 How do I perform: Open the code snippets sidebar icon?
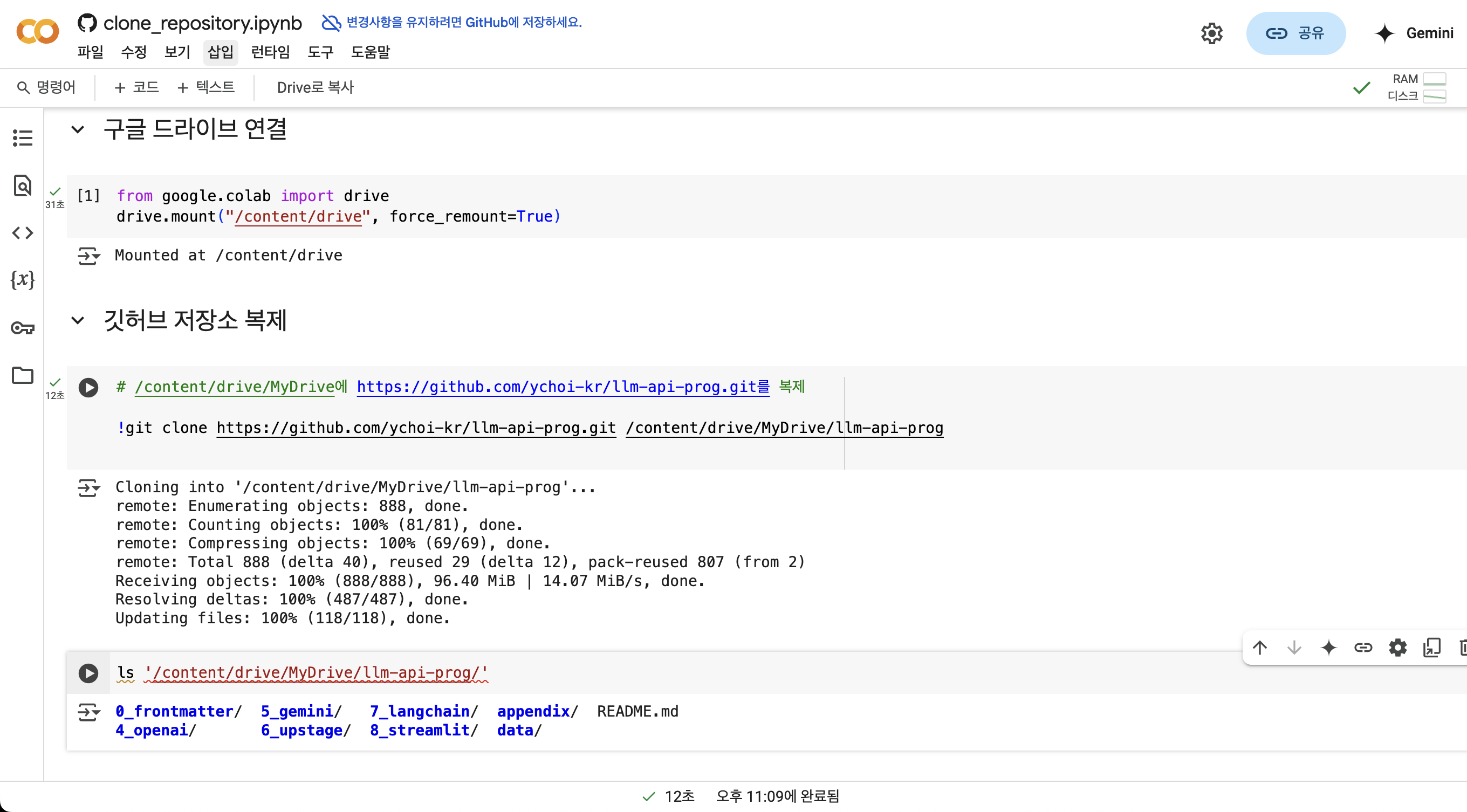coord(22,233)
